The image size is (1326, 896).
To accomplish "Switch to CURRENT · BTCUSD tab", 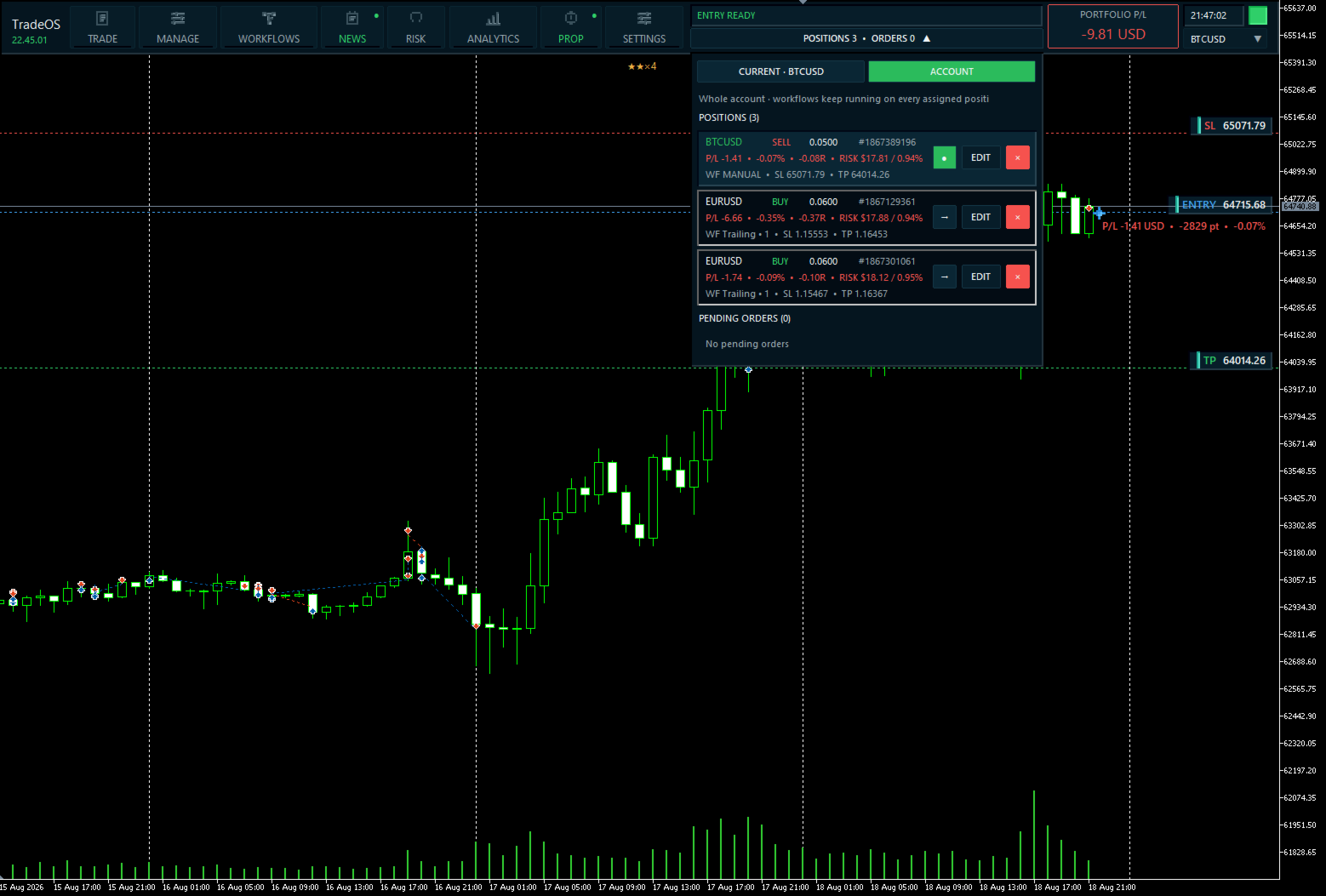I will click(x=780, y=71).
